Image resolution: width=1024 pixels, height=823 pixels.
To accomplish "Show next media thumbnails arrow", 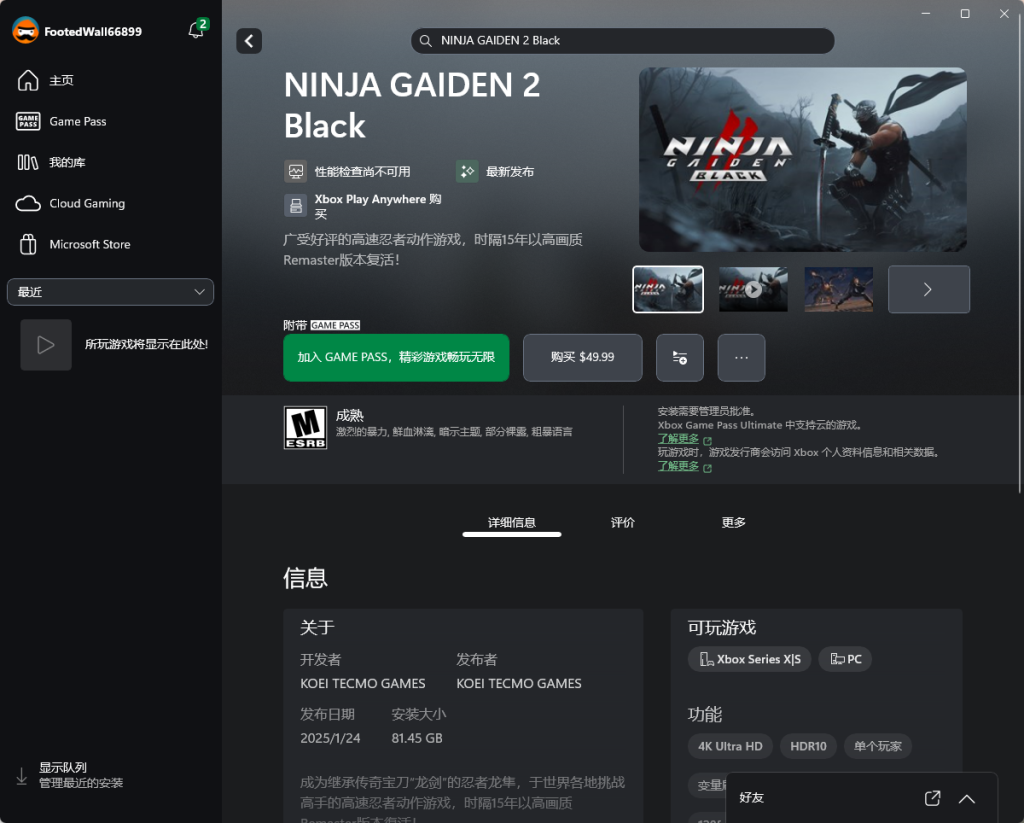I will pos(929,289).
